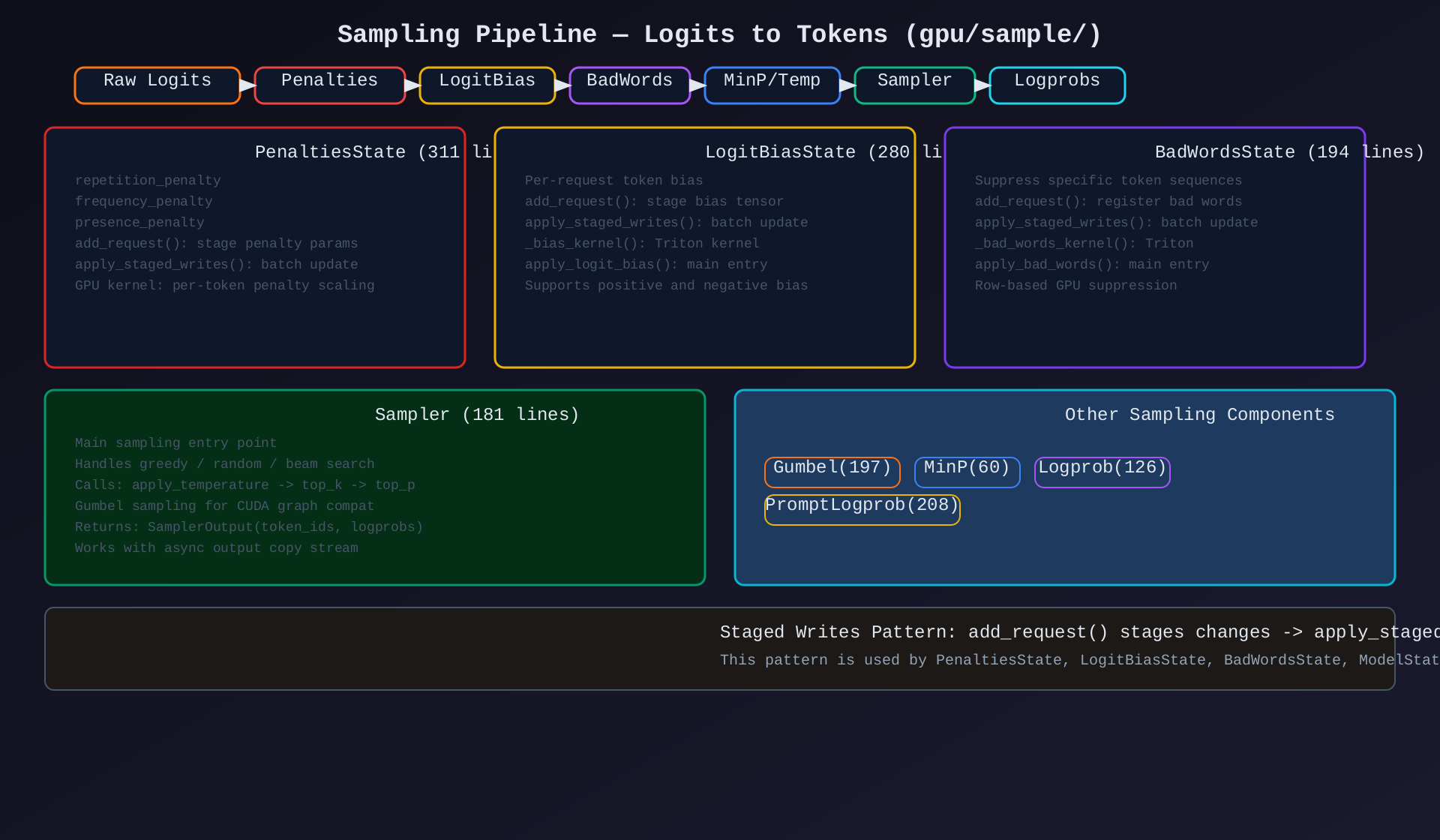1440x840 pixels.
Task: Click the Gumbel(197) component chip
Action: point(832,472)
